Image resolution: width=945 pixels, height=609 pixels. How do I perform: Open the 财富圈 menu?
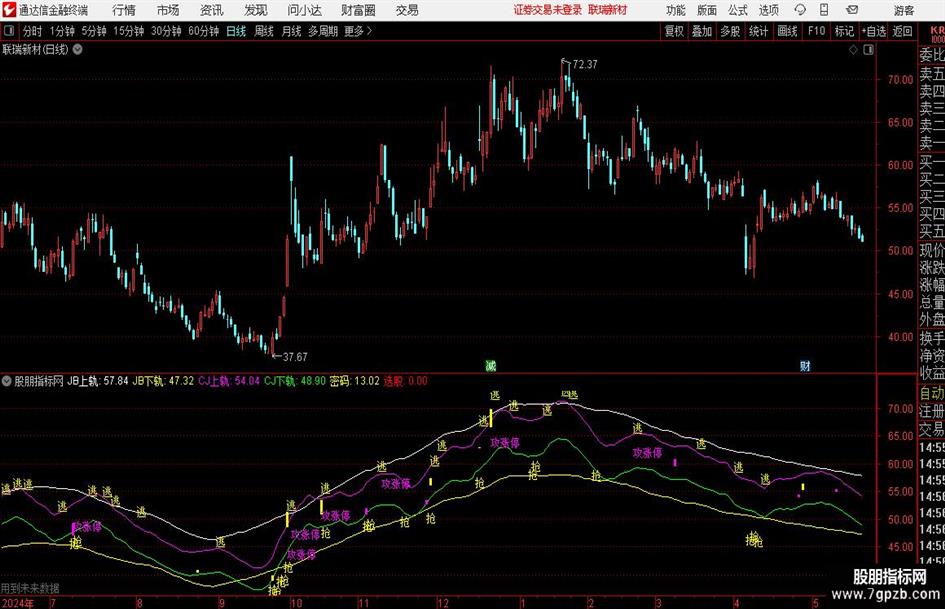tap(358, 10)
